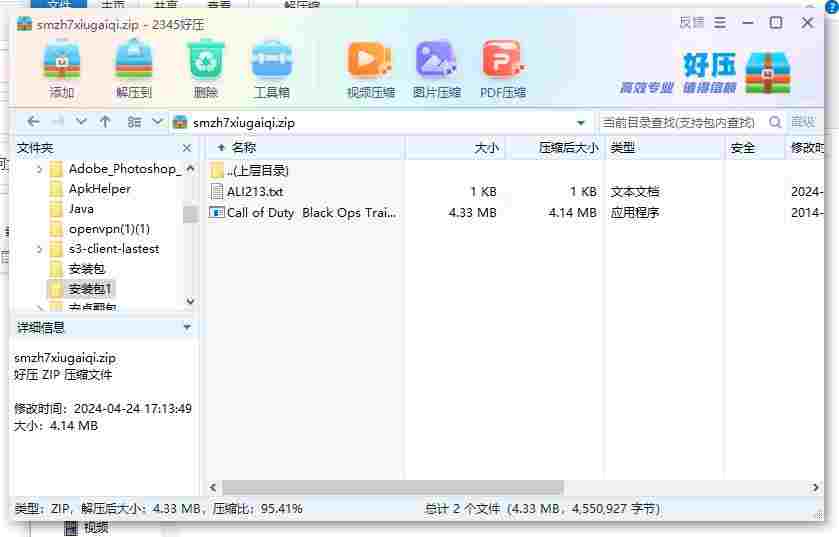The width and height of the screenshot is (839, 537).
Task: Click the 应用程序 type cell
Action: tap(635, 213)
